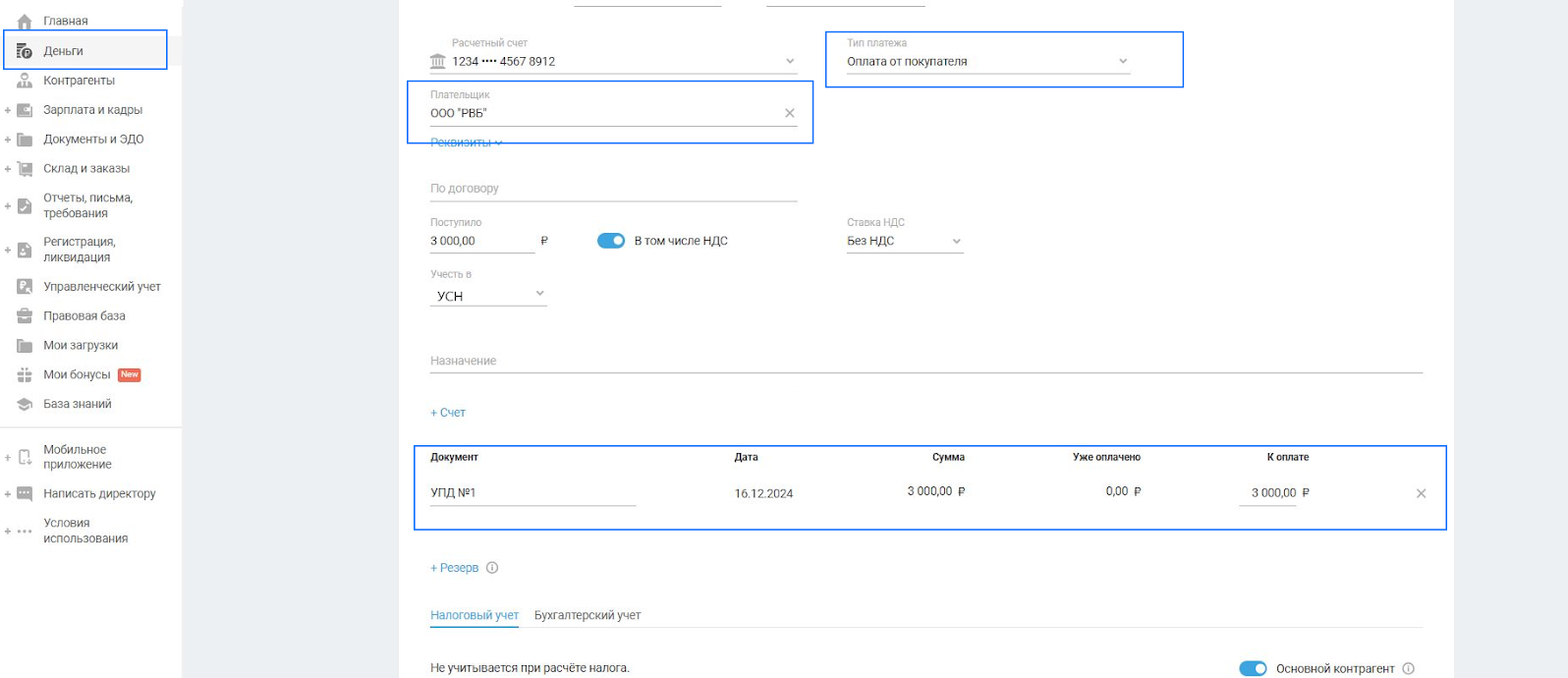Click the Назначение input field
The width and height of the screenshot is (1568, 678).
click(924, 362)
